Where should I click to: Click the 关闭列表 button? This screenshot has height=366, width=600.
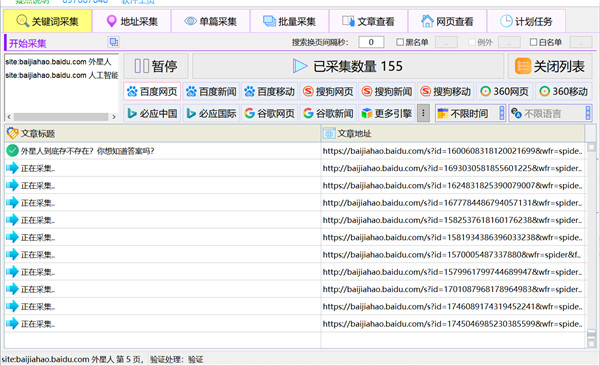(x=549, y=66)
